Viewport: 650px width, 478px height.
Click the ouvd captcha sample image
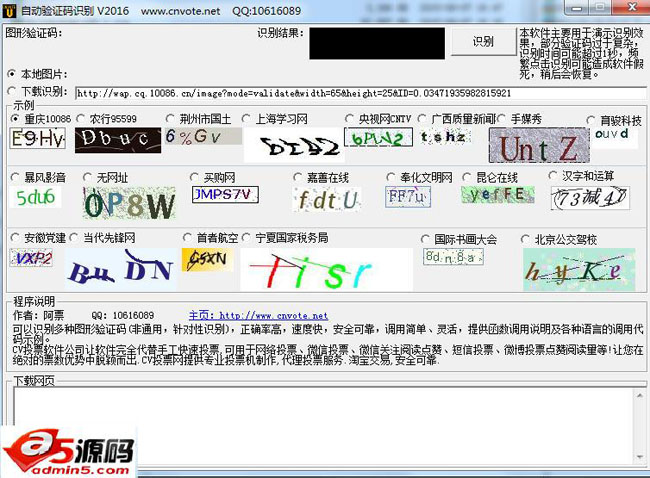pos(616,137)
